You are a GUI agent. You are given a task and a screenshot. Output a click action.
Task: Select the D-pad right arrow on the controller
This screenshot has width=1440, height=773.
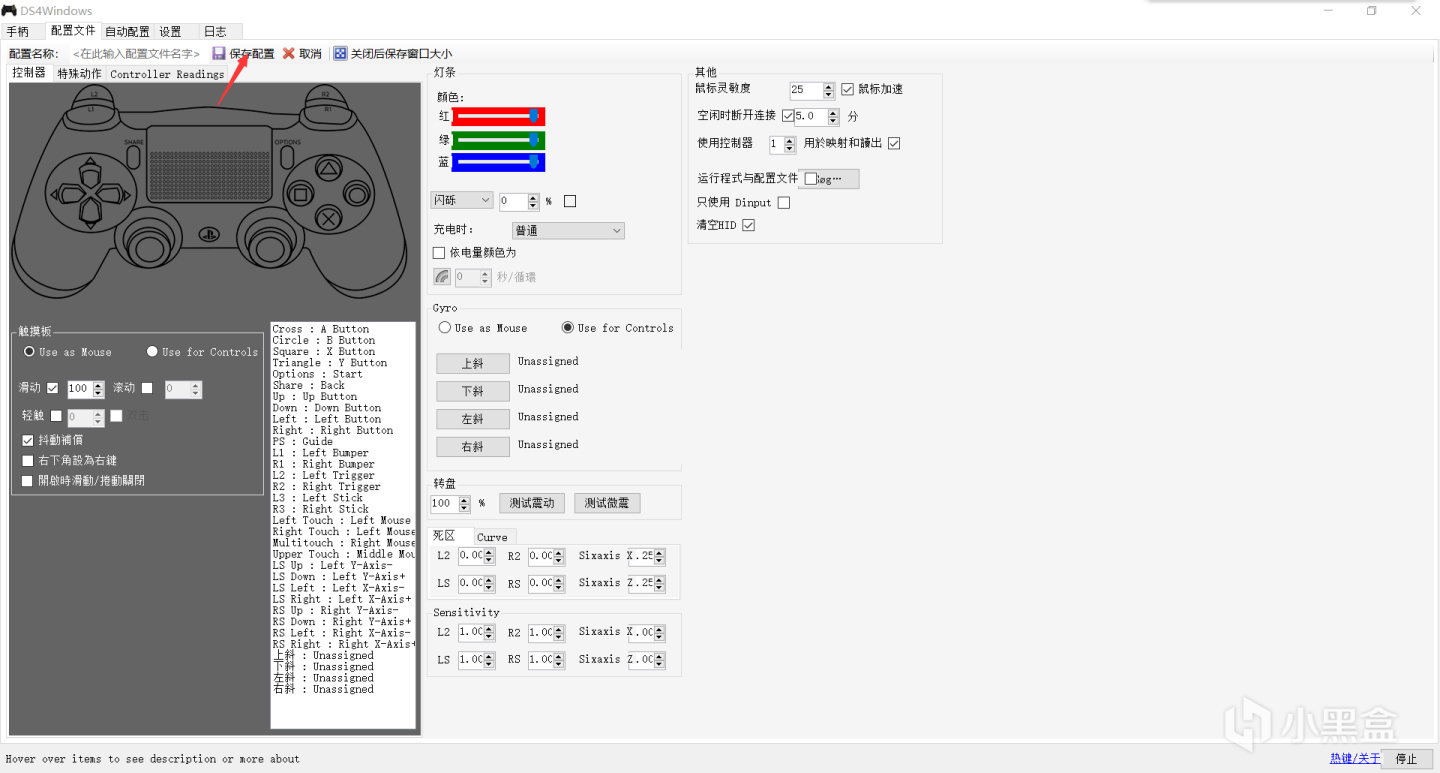click(x=113, y=194)
